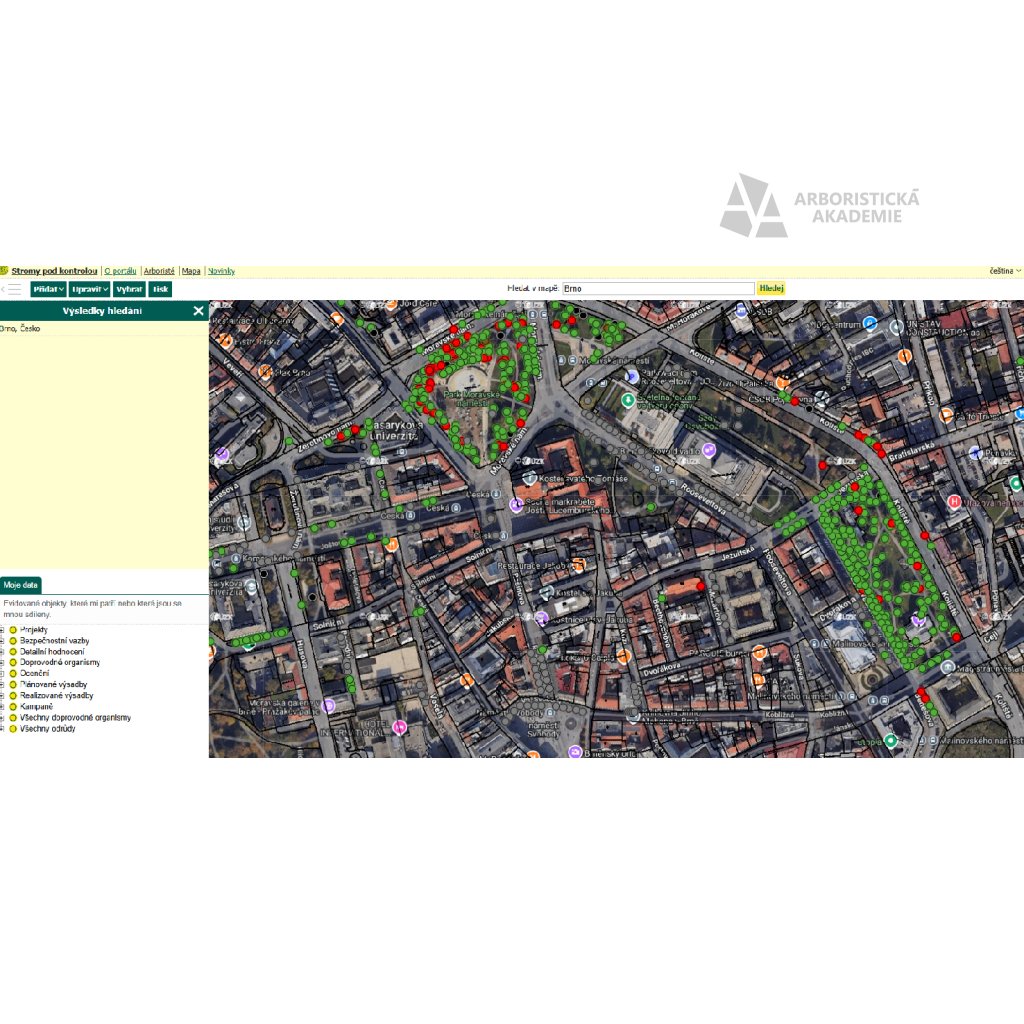
Task: Click the yellow circle icon beside Všechny odrůdy
Action: [12, 729]
